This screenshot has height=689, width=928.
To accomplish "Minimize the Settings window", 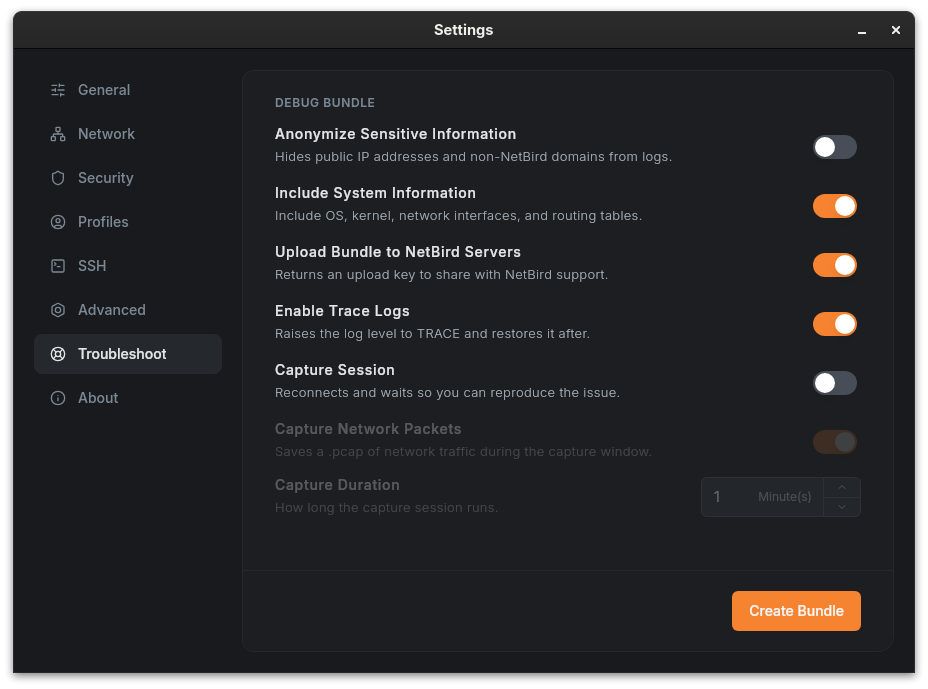I will point(862,31).
